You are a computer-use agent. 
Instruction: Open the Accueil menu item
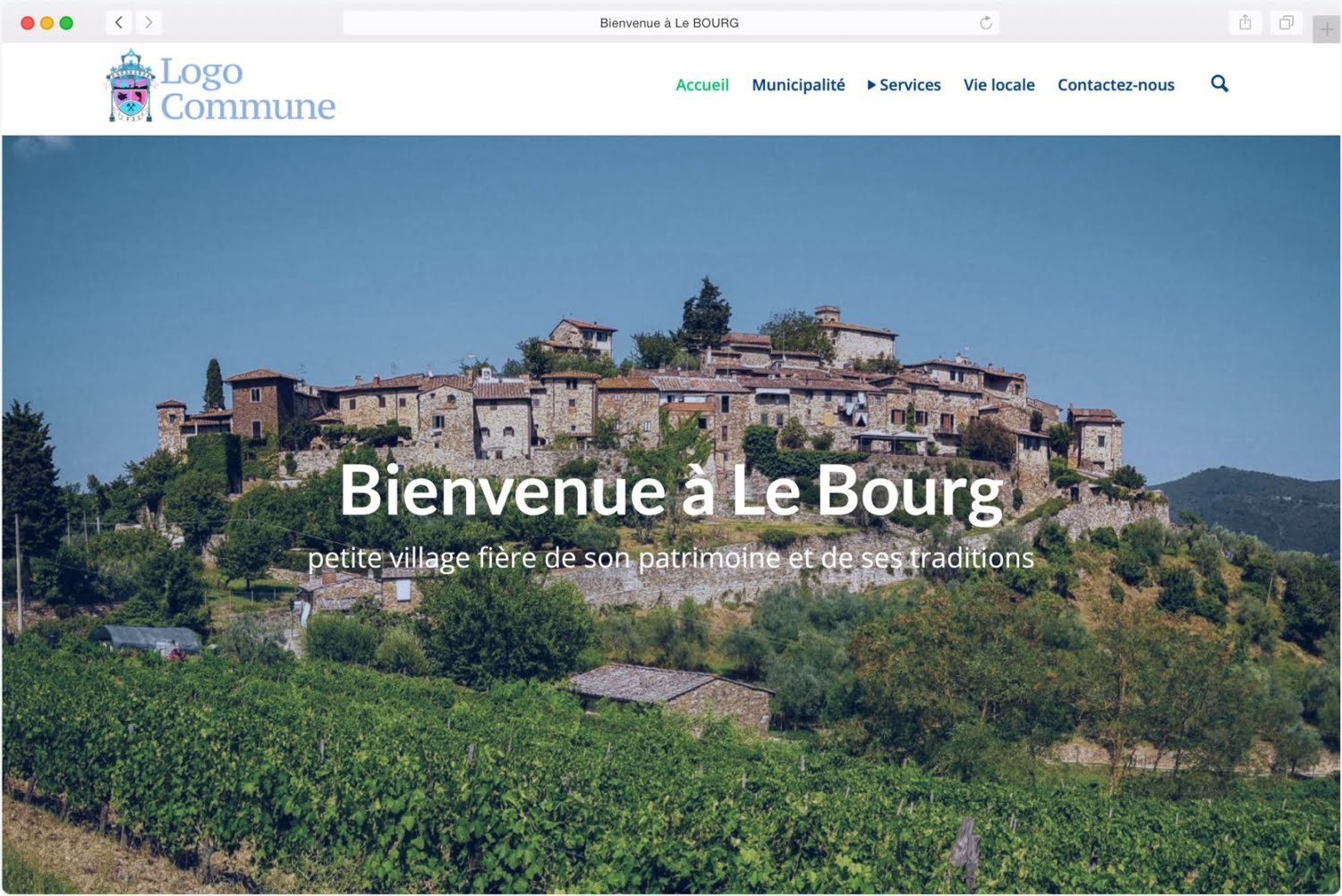[x=702, y=85]
